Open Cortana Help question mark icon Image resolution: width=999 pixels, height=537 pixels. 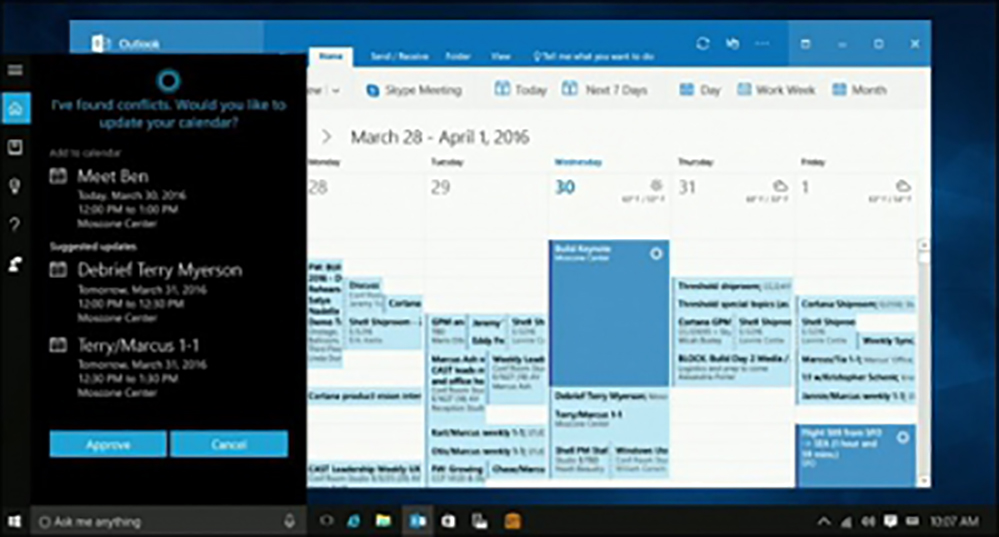click(x=15, y=224)
